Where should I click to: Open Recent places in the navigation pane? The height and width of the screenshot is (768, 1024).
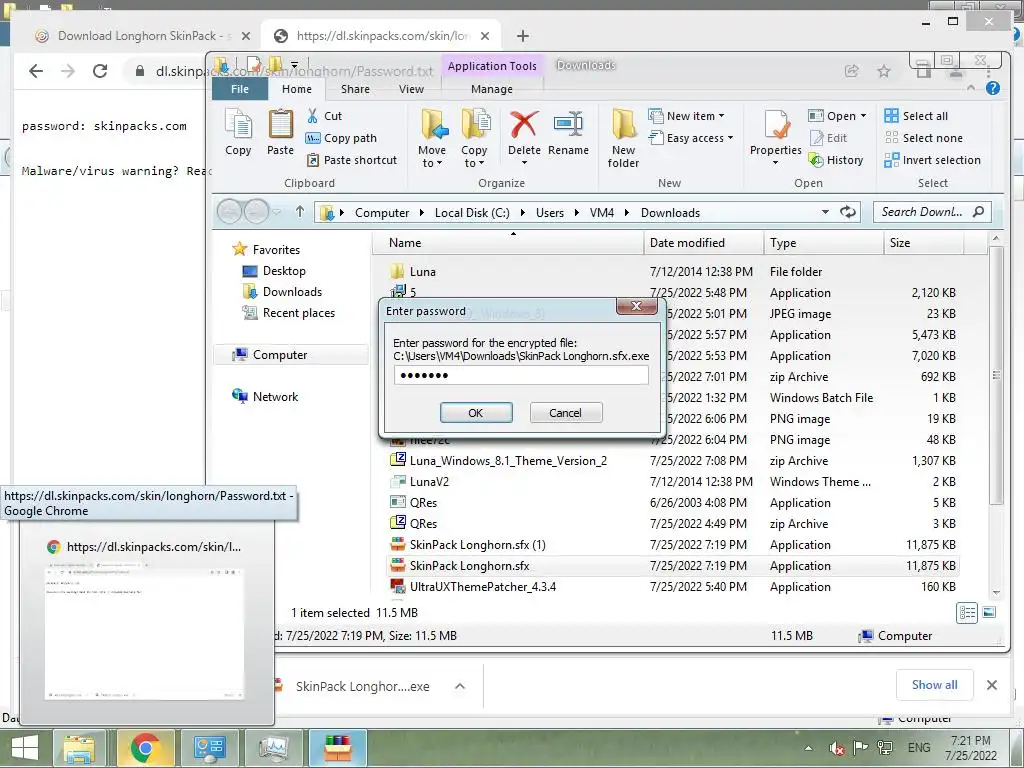point(289,313)
